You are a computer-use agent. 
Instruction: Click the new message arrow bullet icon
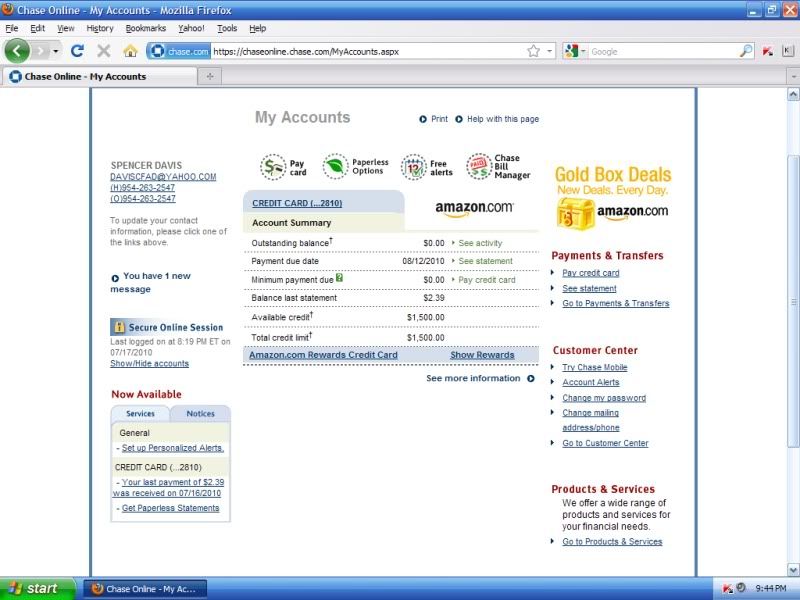click(x=115, y=278)
